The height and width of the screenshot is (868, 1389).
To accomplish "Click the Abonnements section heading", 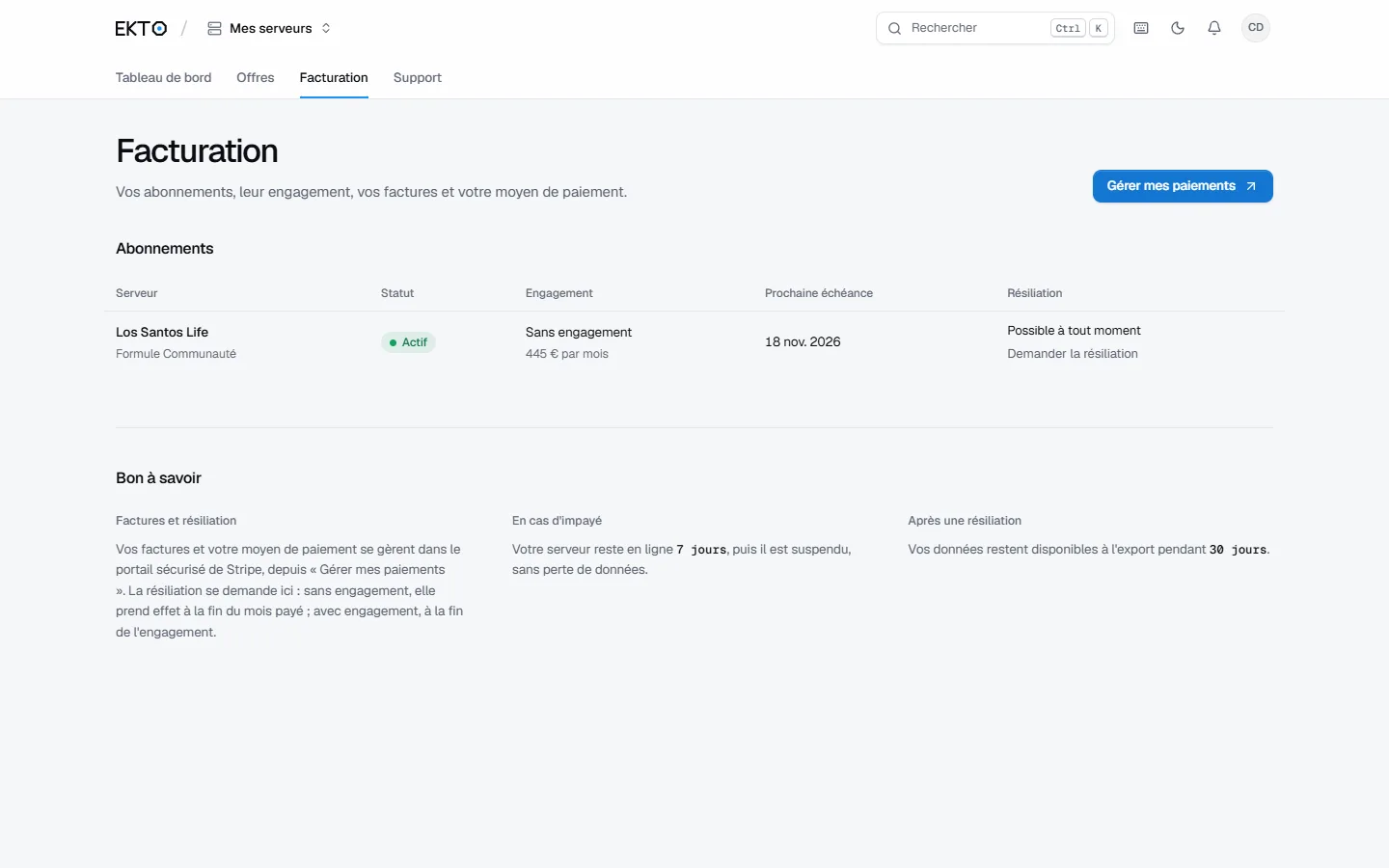I will tap(165, 249).
